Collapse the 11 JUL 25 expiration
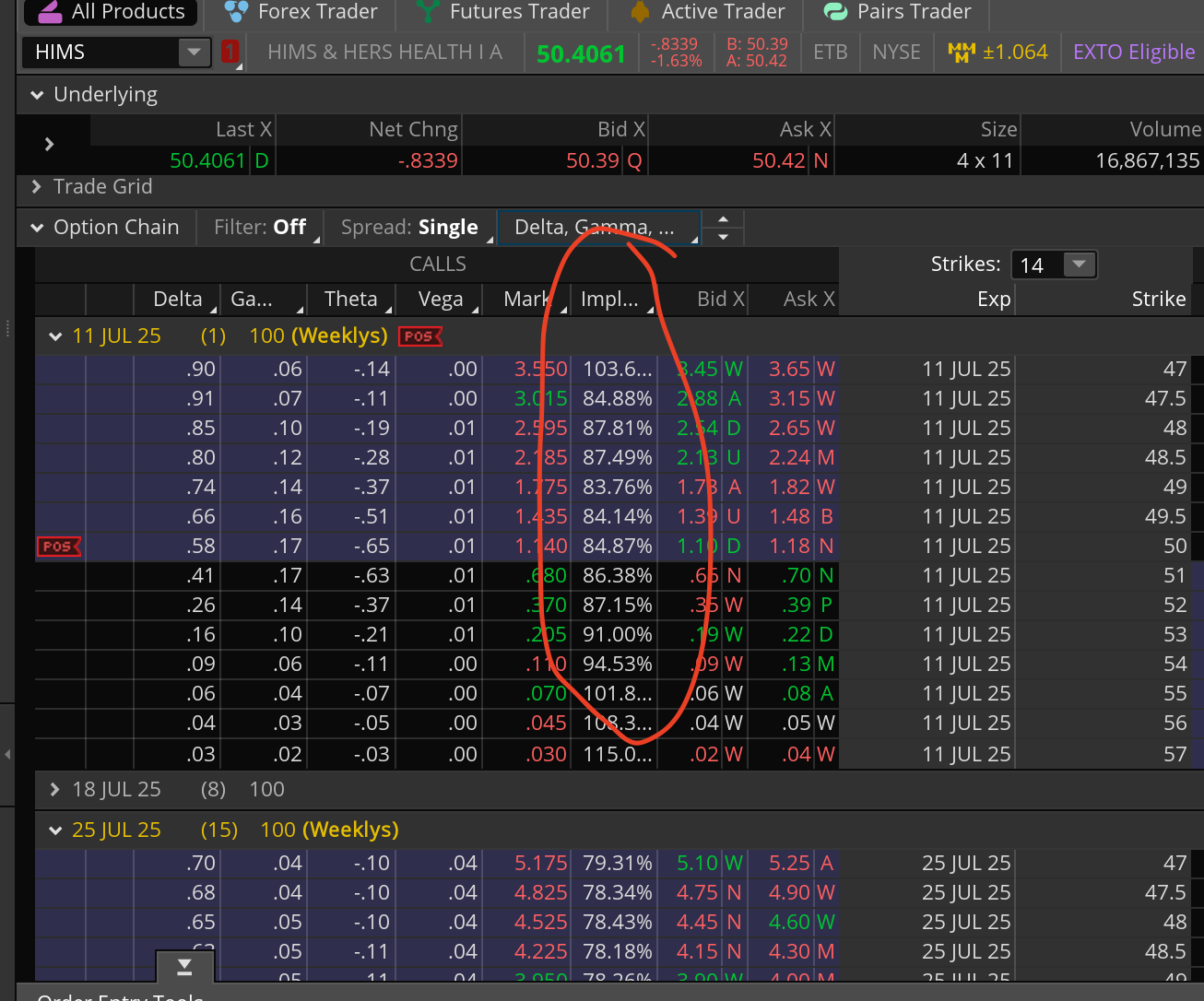 (x=55, y=336)
